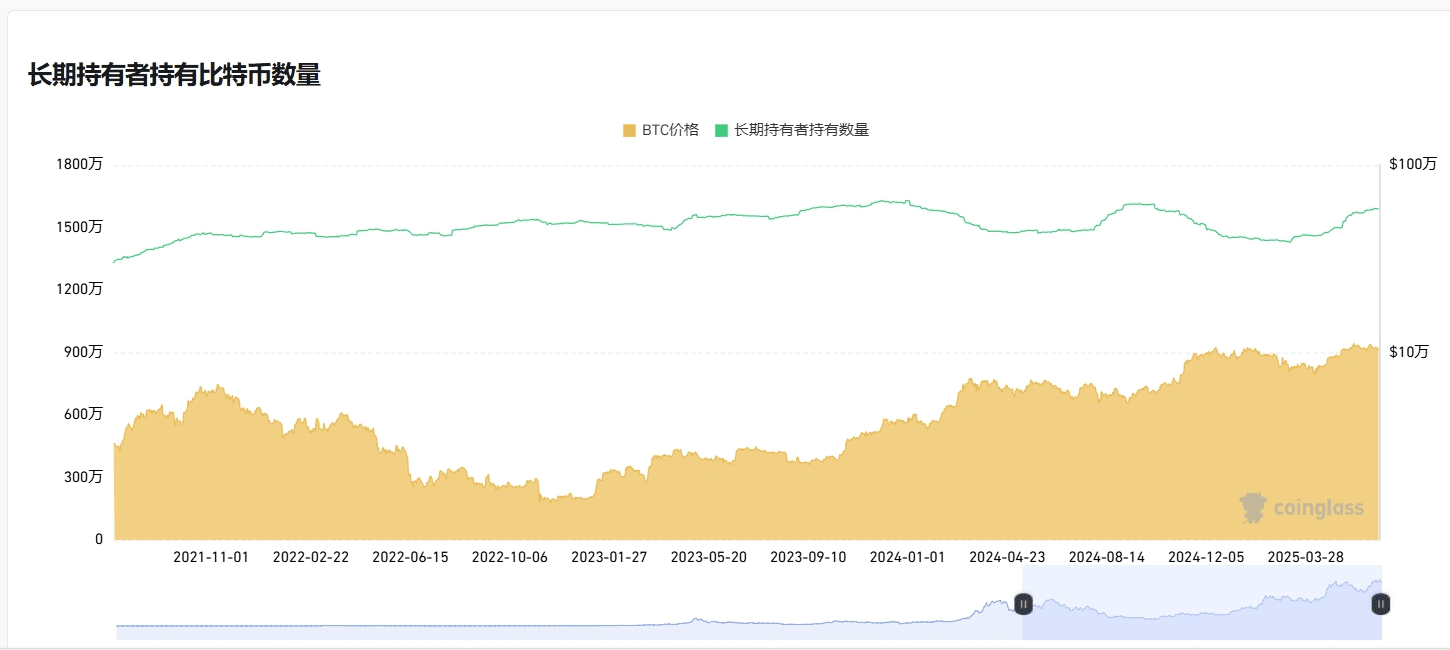
Task: Click the 300万 left axis label
Action: tap(83, 477)
